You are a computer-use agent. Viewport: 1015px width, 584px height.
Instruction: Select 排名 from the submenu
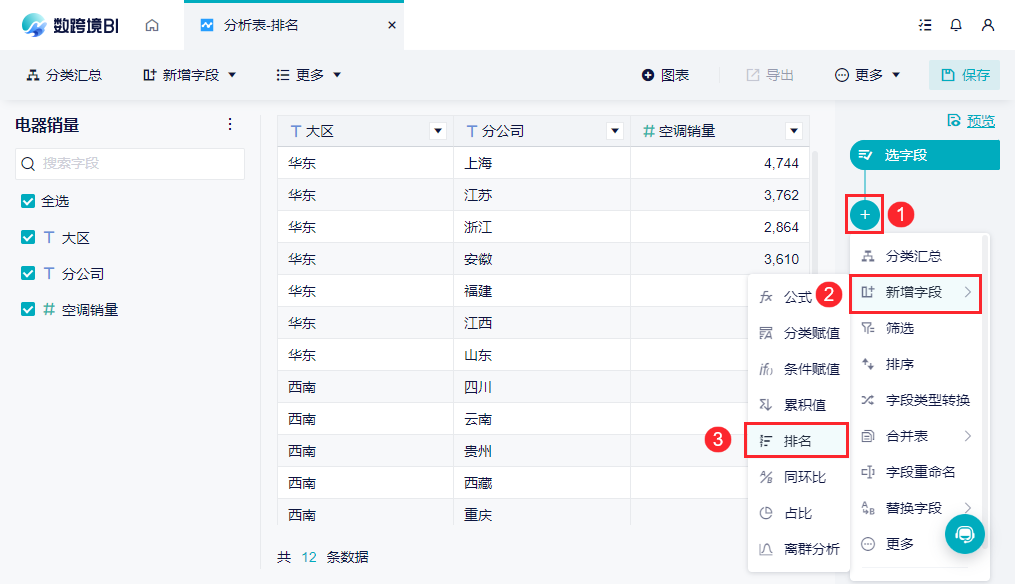(x=796, y=440)
